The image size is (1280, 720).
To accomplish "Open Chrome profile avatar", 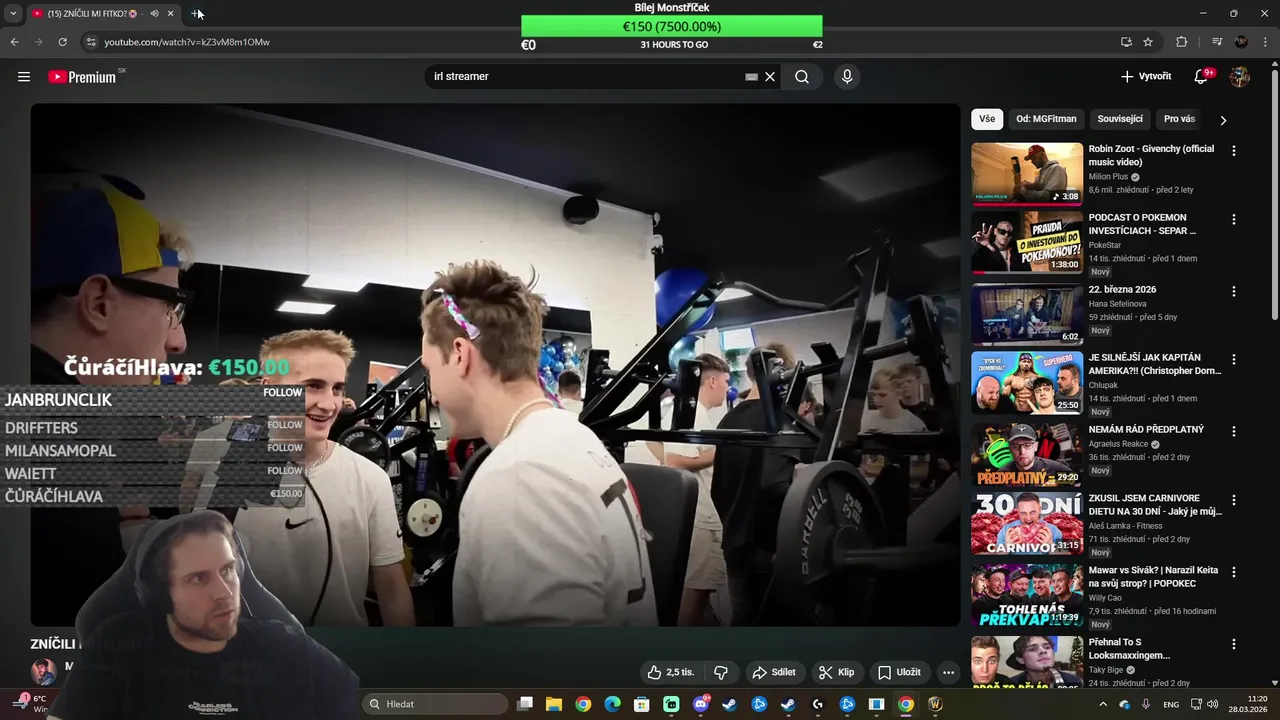I will (x=1241, y=42).
